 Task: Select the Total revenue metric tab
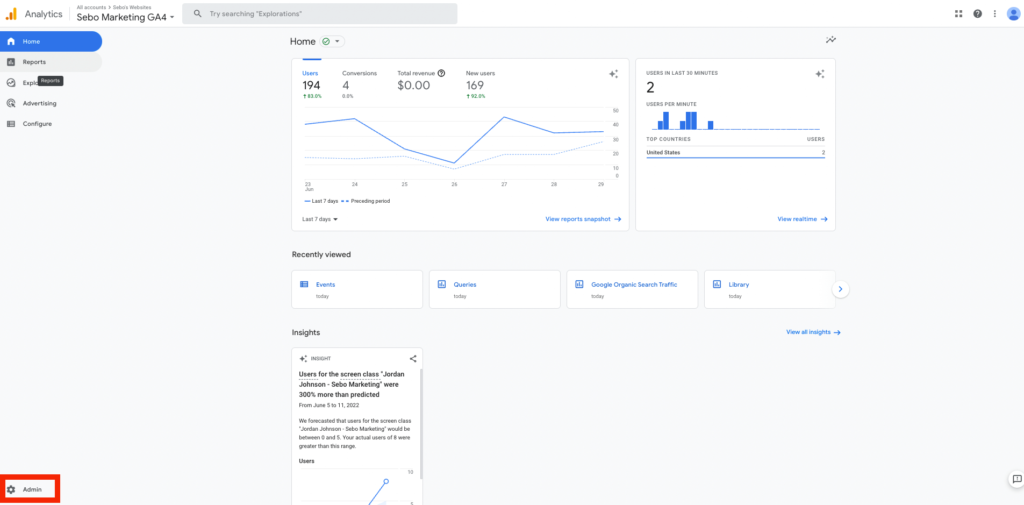[x=421, y=82]
